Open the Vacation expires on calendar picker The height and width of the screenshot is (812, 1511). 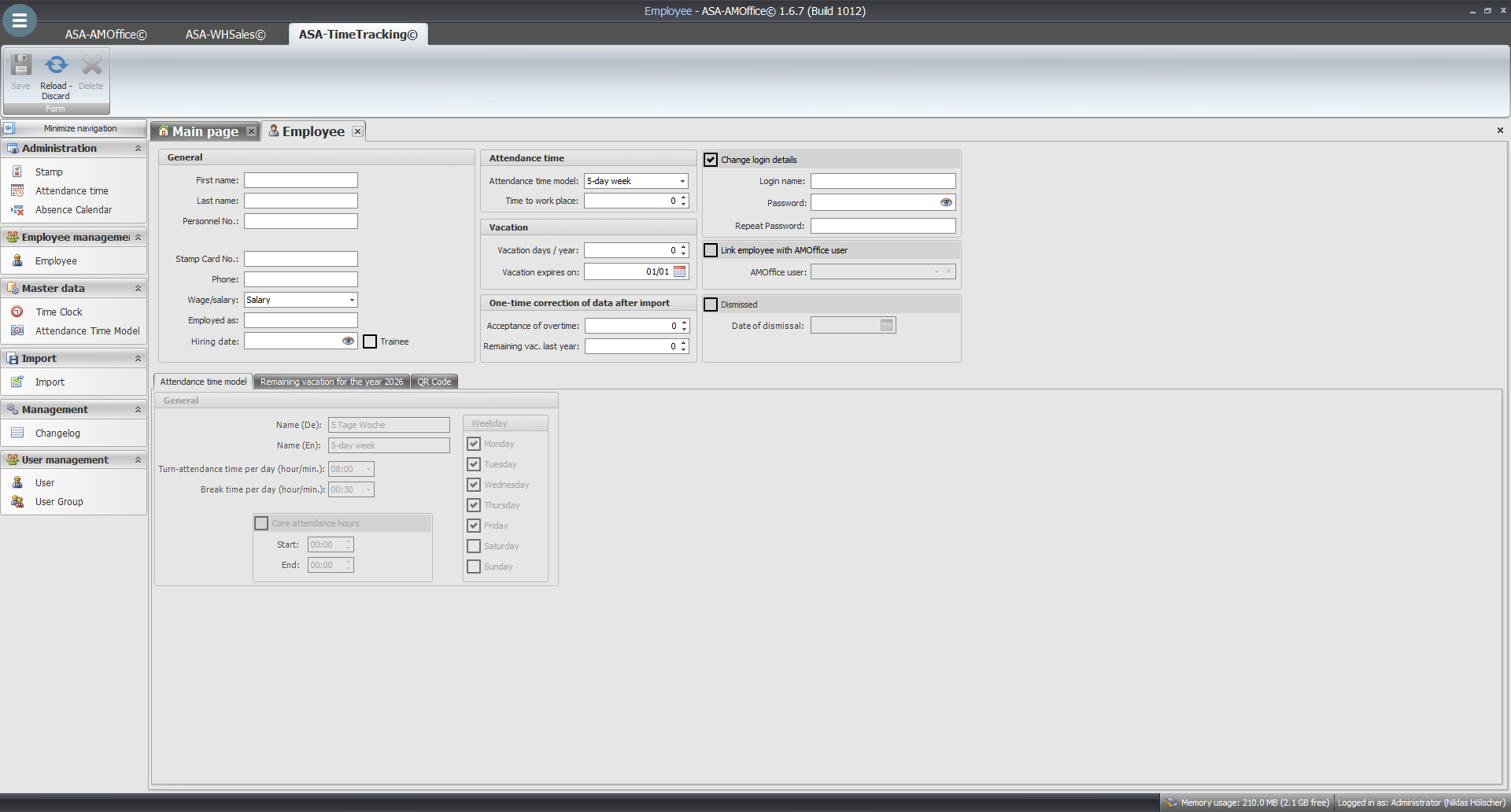pyautogui.click(x=680, y=272)
